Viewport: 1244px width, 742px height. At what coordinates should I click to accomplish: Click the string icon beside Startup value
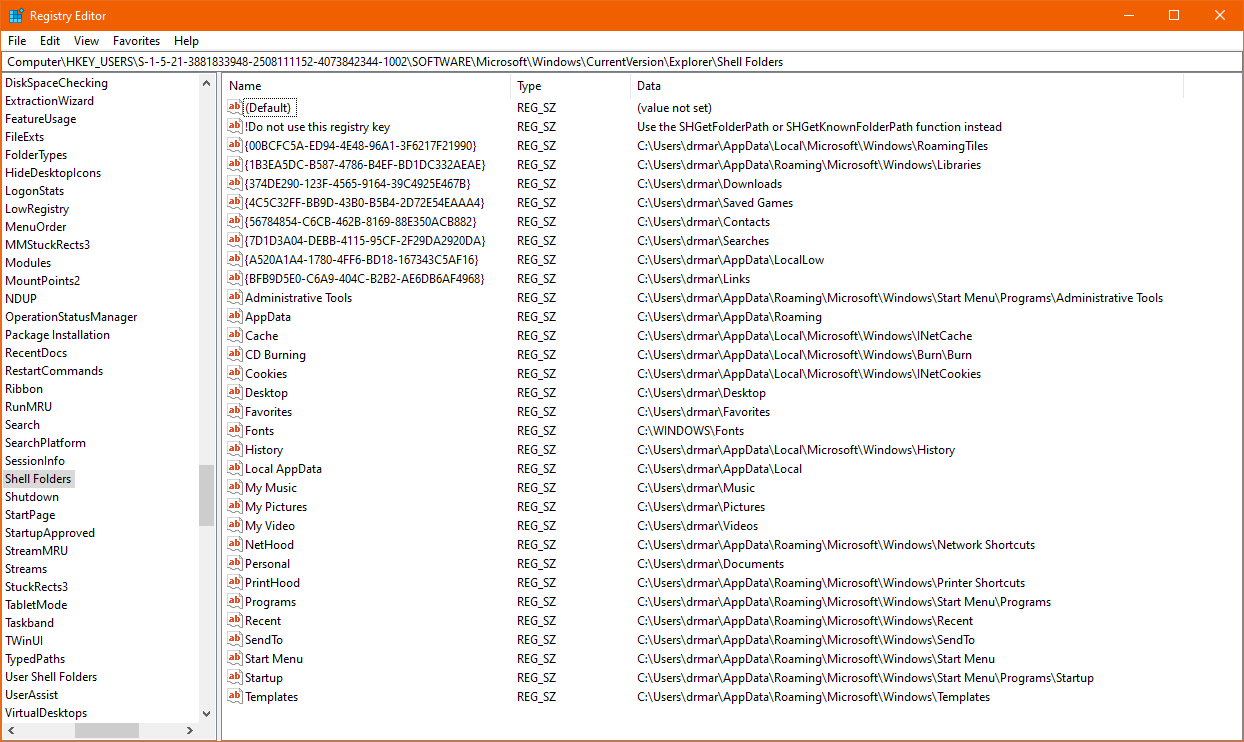(235, 677)
